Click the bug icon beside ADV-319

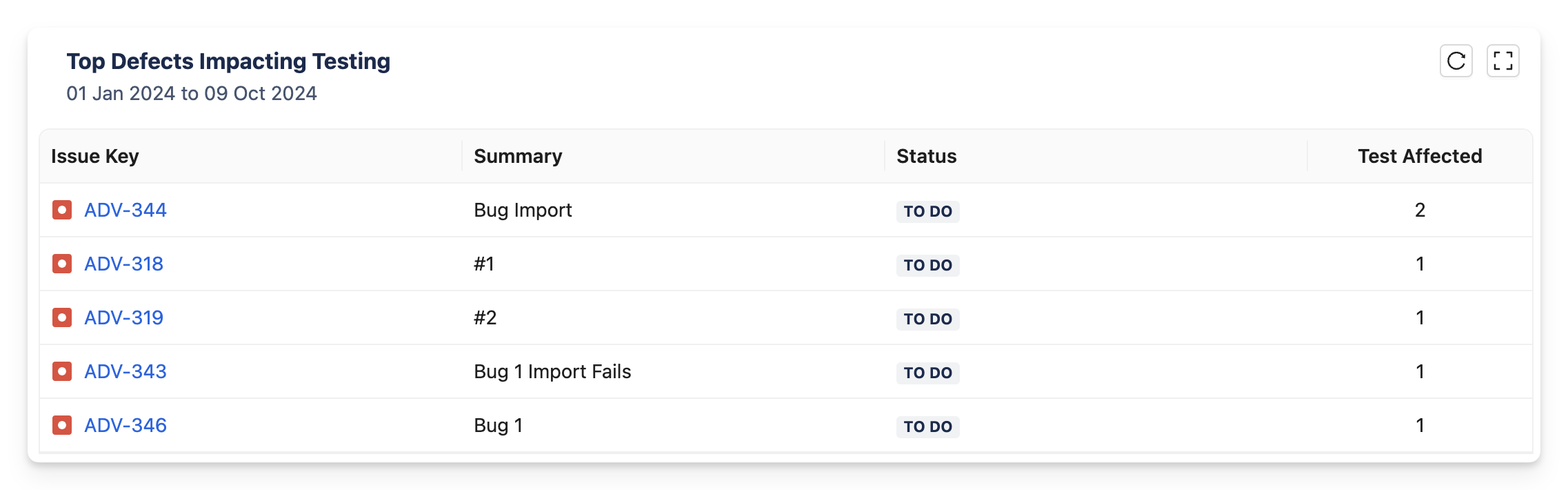click(x=62, y=317)
